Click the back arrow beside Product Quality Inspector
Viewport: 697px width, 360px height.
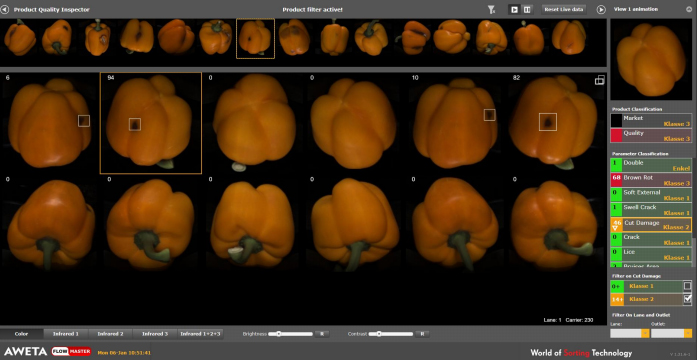click(x=4, y=9)
